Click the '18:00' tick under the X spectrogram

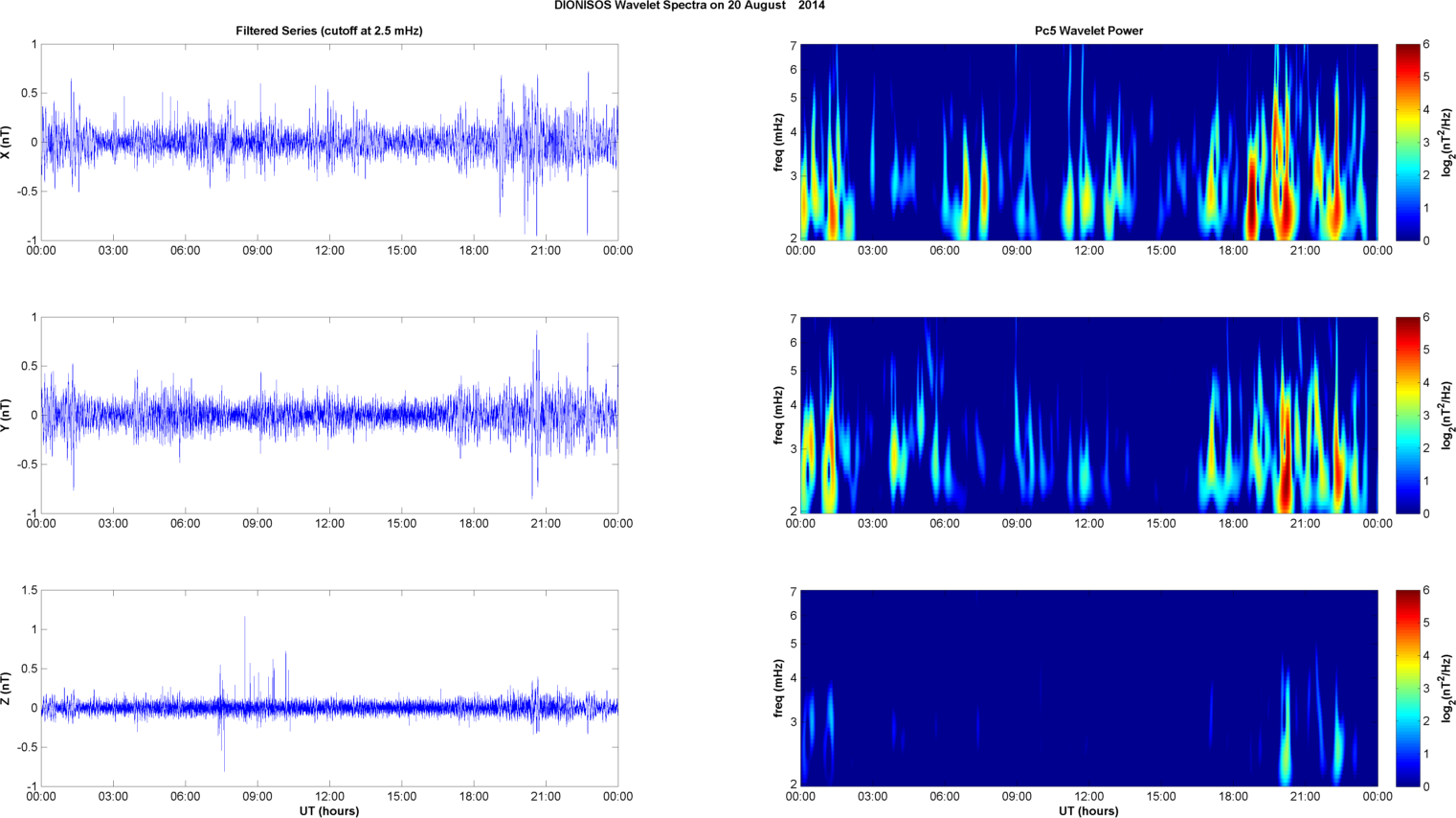tap(1233, 251)
